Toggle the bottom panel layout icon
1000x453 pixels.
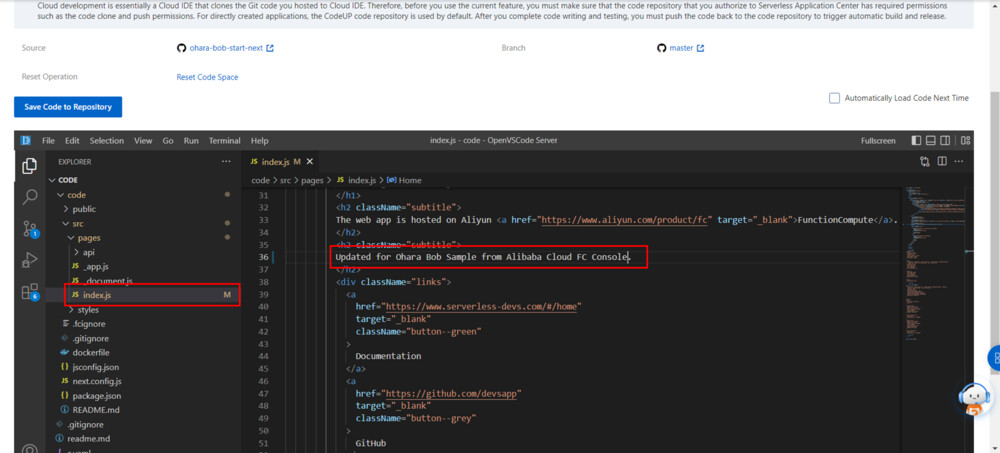[x=931, y=141]
